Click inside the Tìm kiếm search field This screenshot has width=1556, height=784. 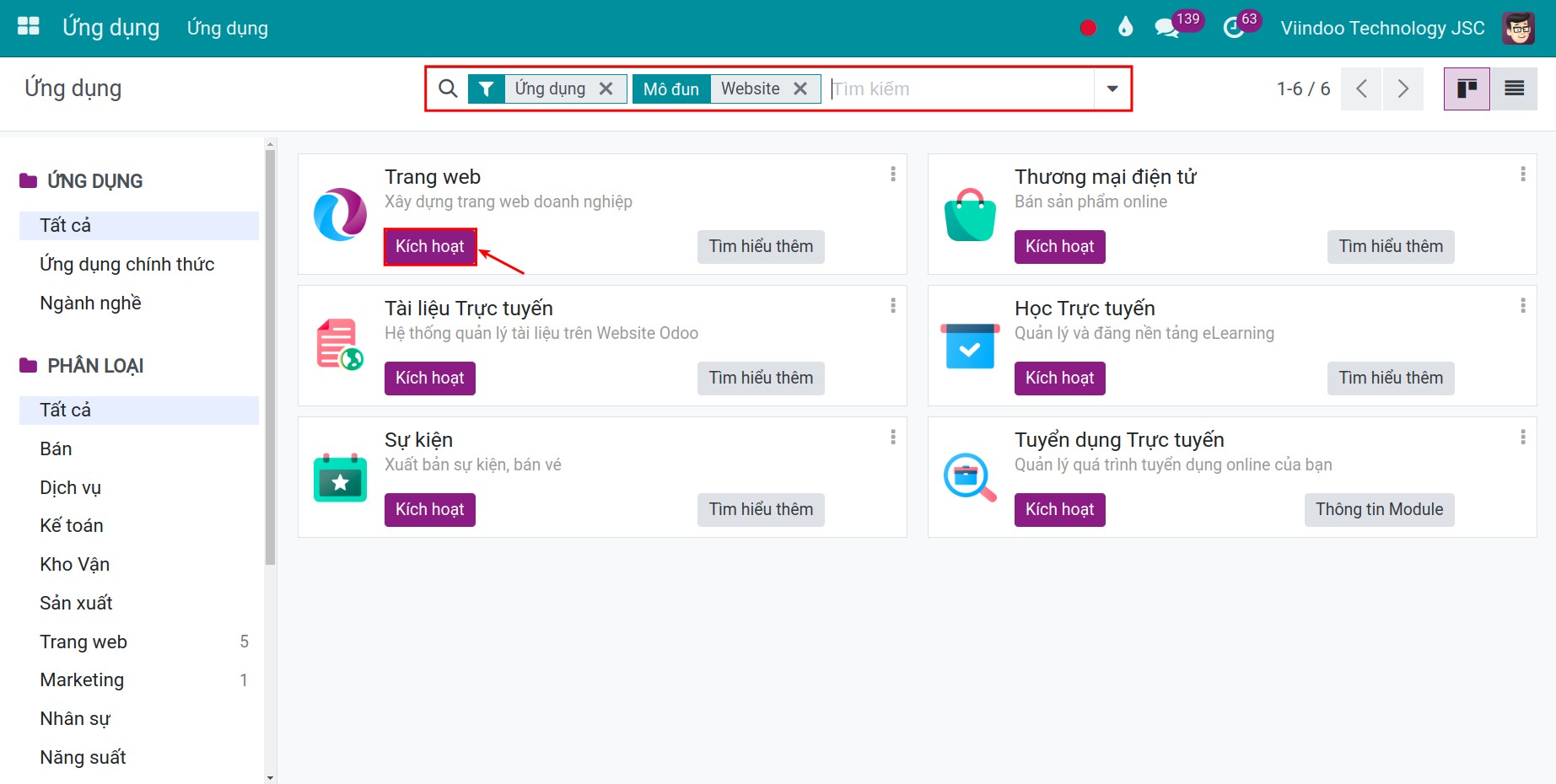click(960, 89)
